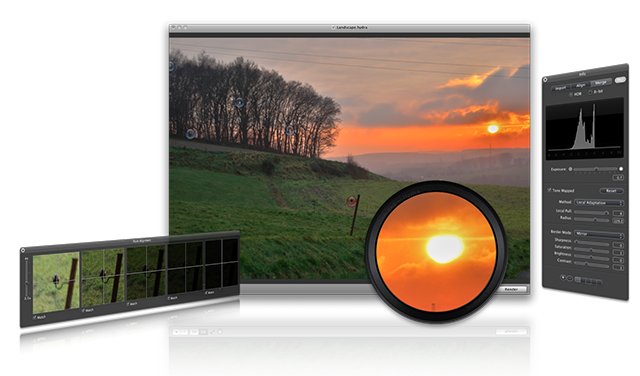Click the Reset button
The image size is (640, 376).
pyautogui.click(x=611, y=191)
